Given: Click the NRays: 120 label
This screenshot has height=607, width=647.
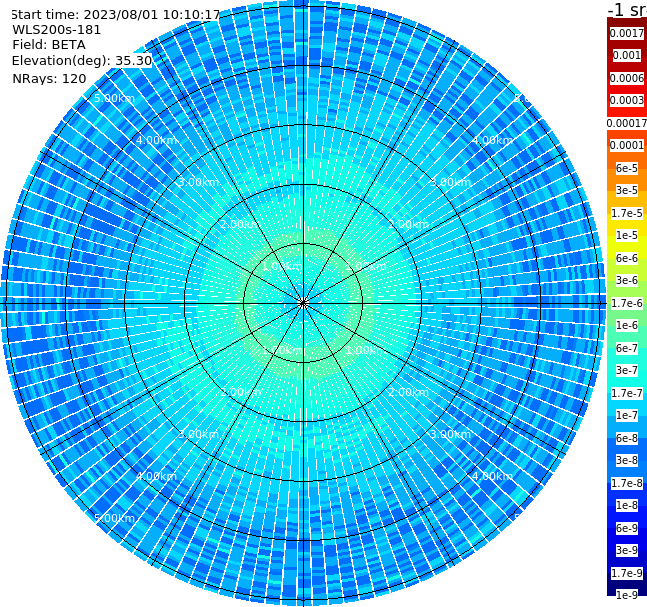Looking at the screenshot, I should (49, 78).
